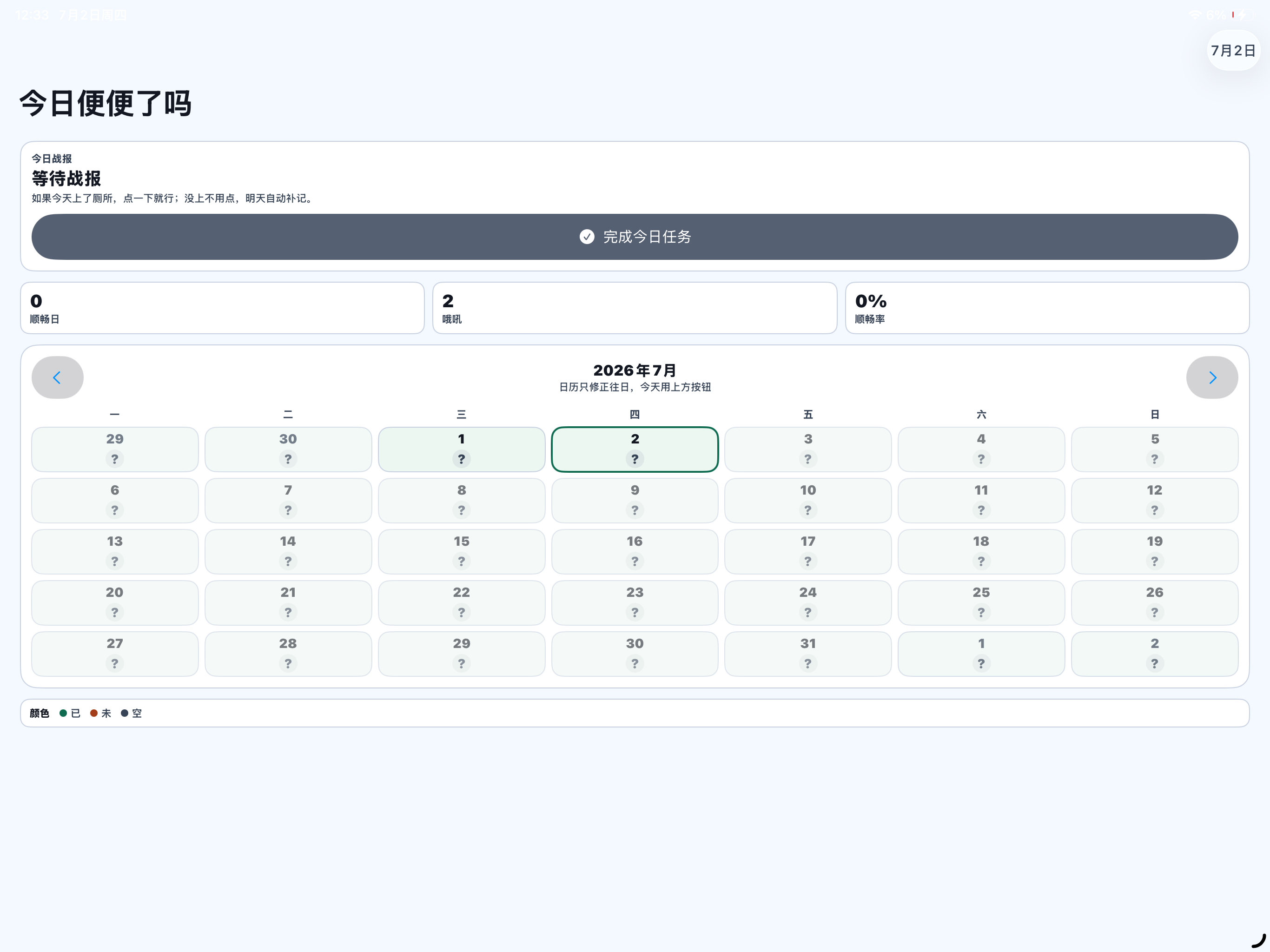Click the question mark badge under day 18
This screenshot has height=952, width=1270.
tap(981, 561)
